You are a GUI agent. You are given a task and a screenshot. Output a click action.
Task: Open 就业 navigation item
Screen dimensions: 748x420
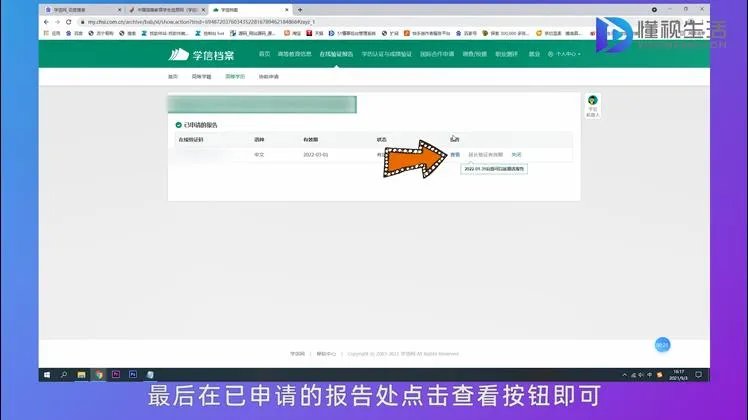point(534,54)
